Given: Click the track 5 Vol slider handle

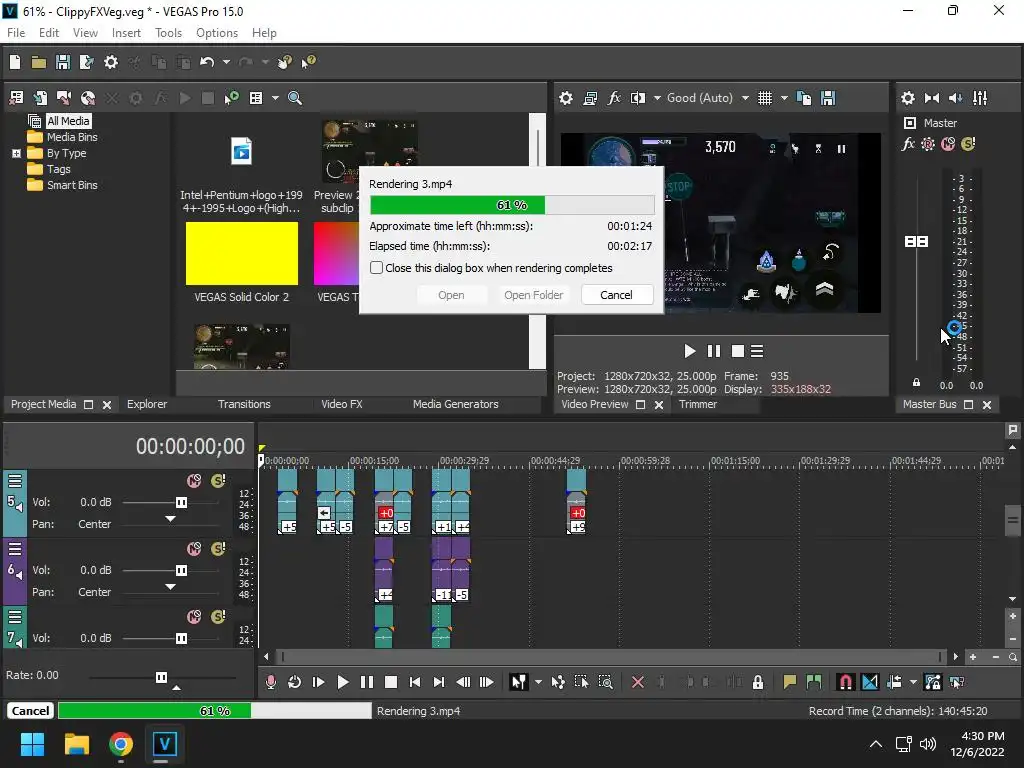Looking at the screenshot, I should point(182,502).
